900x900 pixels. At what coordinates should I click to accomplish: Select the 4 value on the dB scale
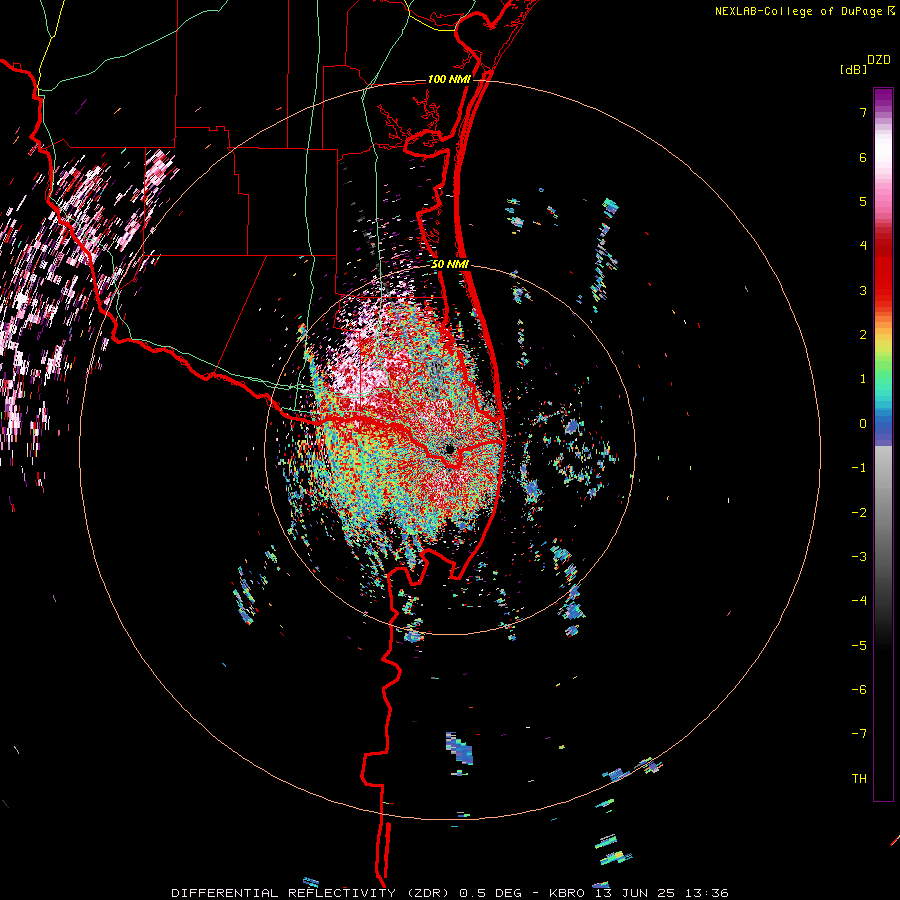(x=863, y=246)
